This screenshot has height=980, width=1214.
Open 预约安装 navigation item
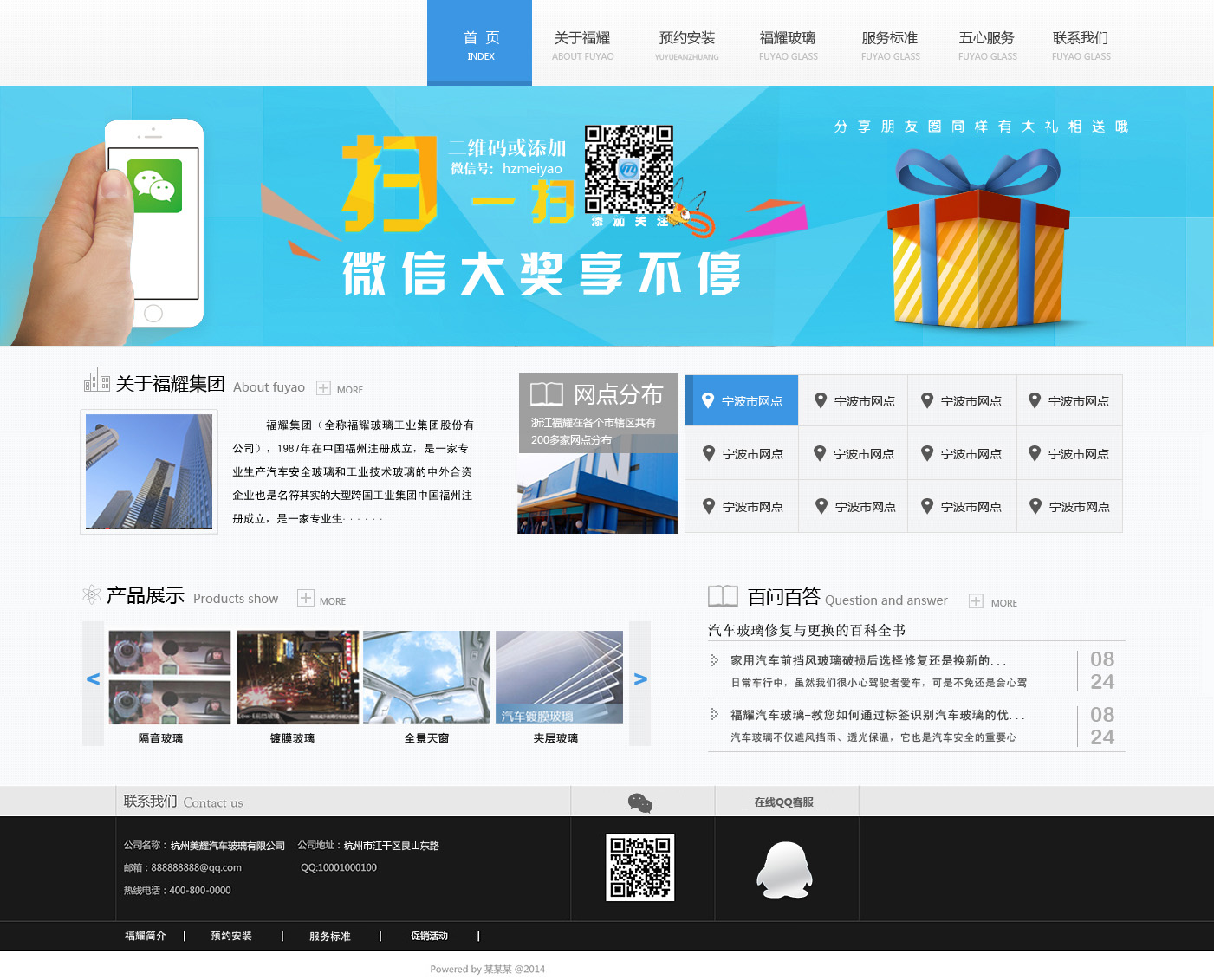[x=686, y=45]
